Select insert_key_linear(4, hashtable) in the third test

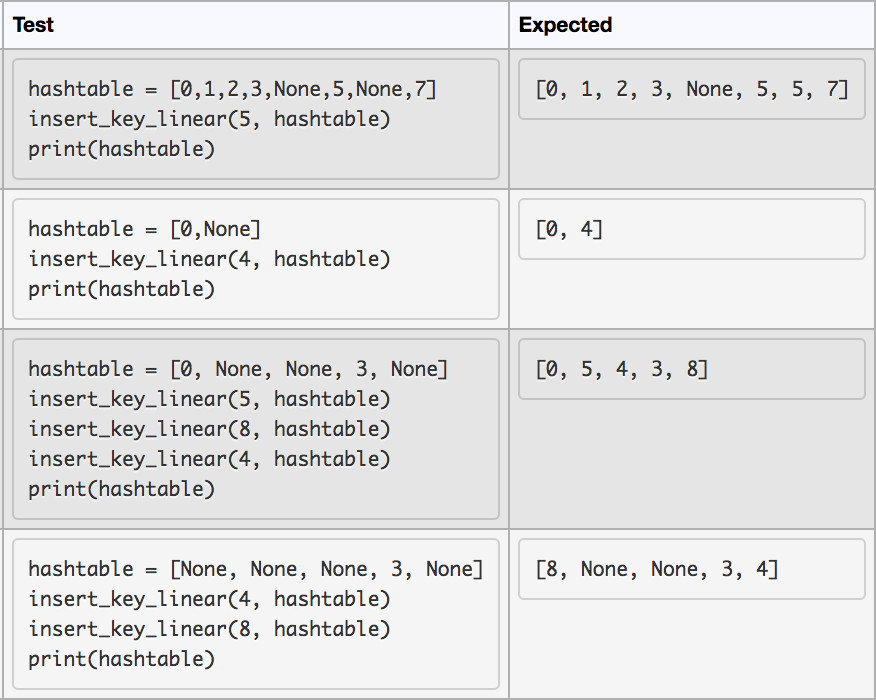(209, 459)
